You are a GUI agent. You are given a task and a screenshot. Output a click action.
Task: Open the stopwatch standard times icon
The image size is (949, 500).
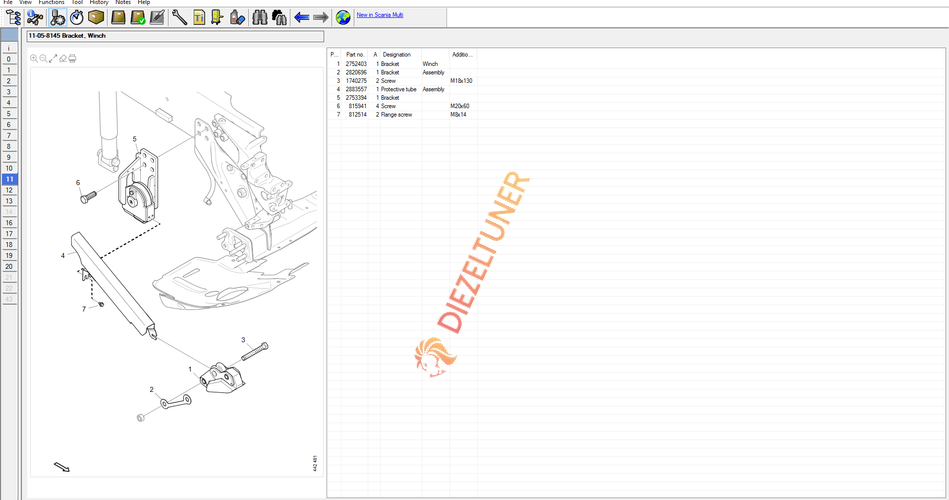[x=77, y=18]
